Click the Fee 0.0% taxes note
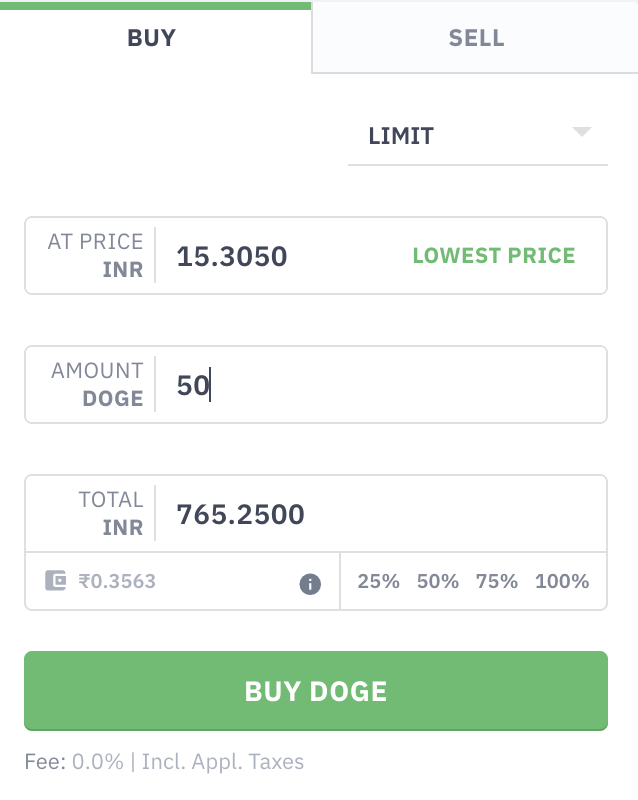Viewport: 638px width, 800px height. (x=164, y=762)
